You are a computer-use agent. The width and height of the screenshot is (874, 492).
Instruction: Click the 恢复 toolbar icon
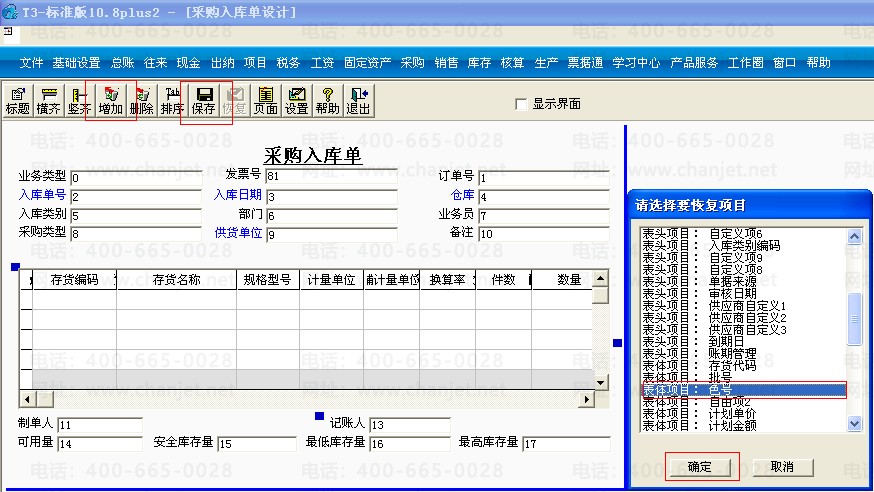pos(234,101)
